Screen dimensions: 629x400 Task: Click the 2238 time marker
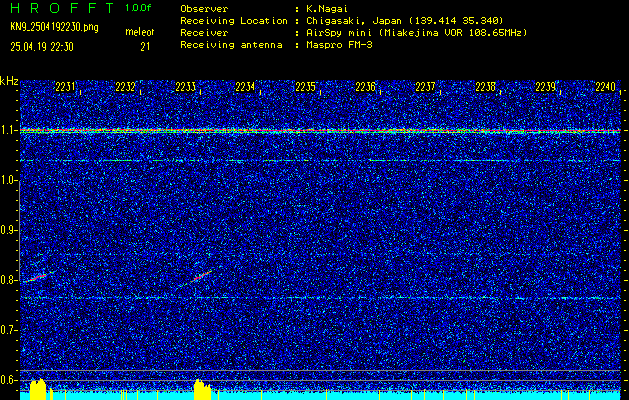pyautogui.click(x=485, y=87)
